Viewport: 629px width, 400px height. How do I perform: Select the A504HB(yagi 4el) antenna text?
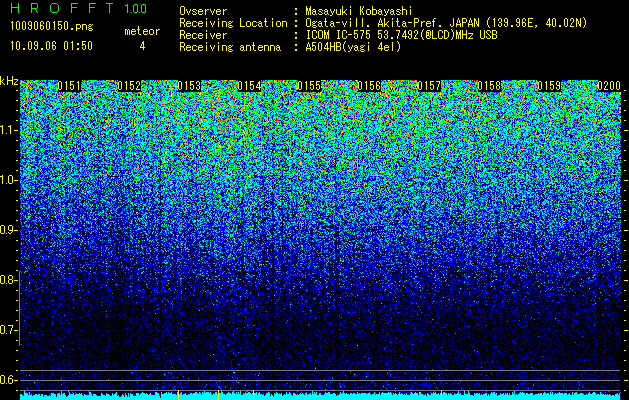point(353,47)
